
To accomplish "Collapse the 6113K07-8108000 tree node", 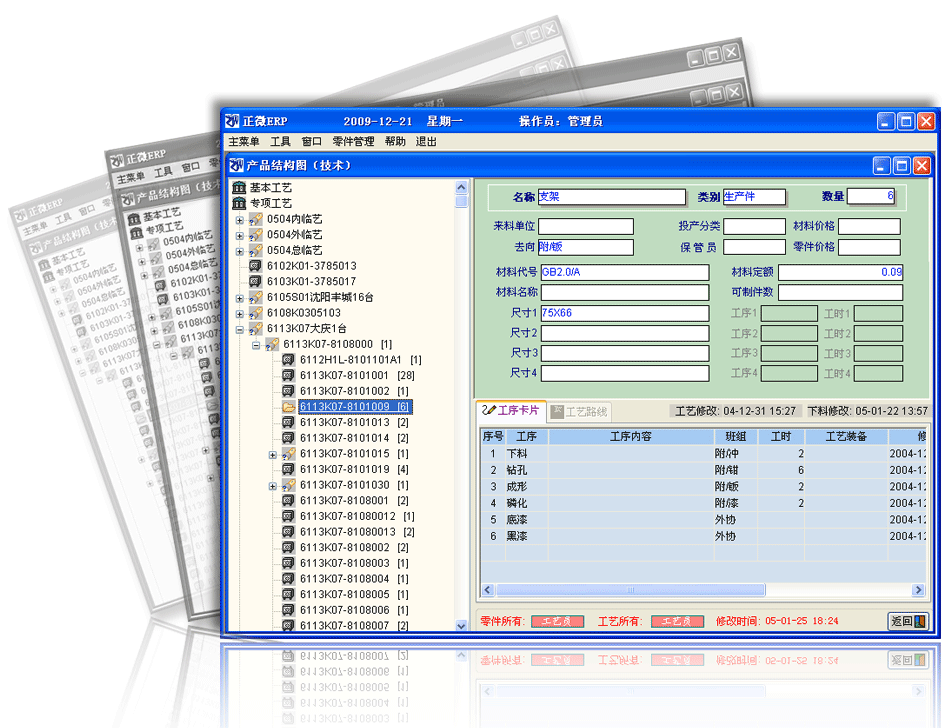I will pos(256,345).
